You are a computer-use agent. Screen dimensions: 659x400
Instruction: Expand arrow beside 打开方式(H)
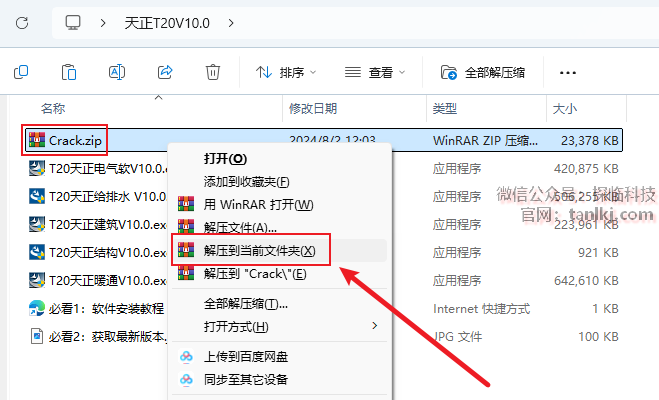point(374,326)
